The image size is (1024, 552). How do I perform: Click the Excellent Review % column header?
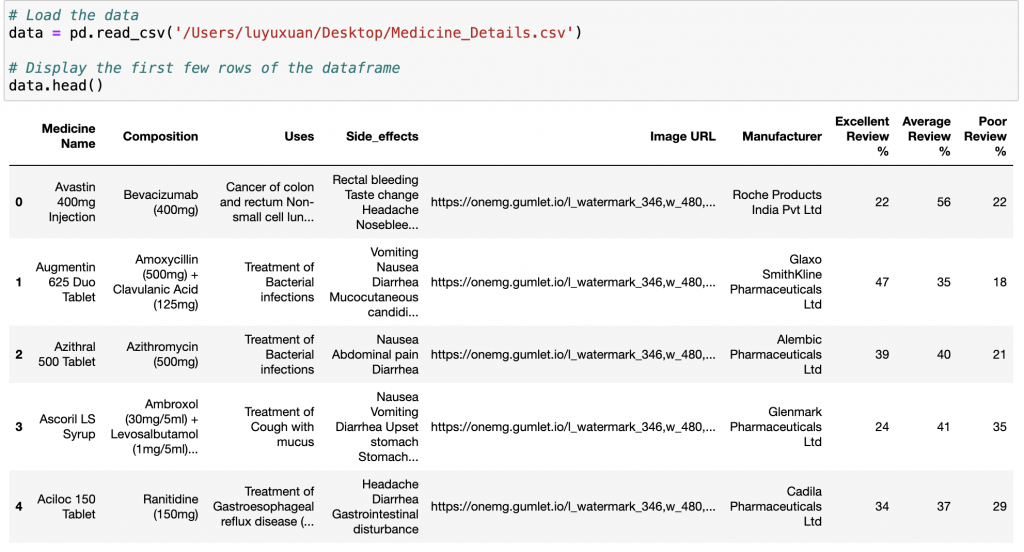862,136
